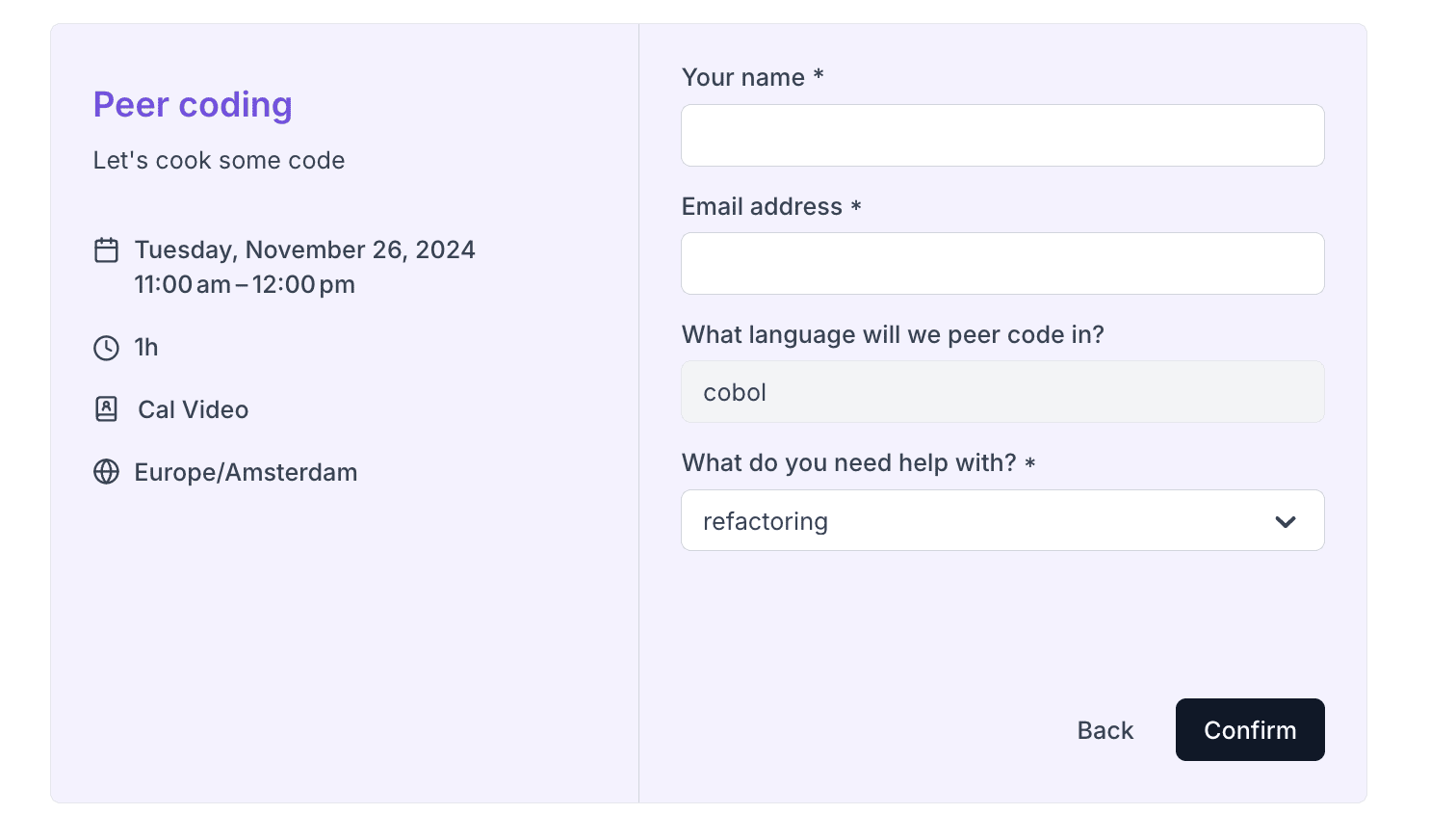The image size is (1456, 840).
Task: Click the Cal Video location icon
Action: [106, 409]
